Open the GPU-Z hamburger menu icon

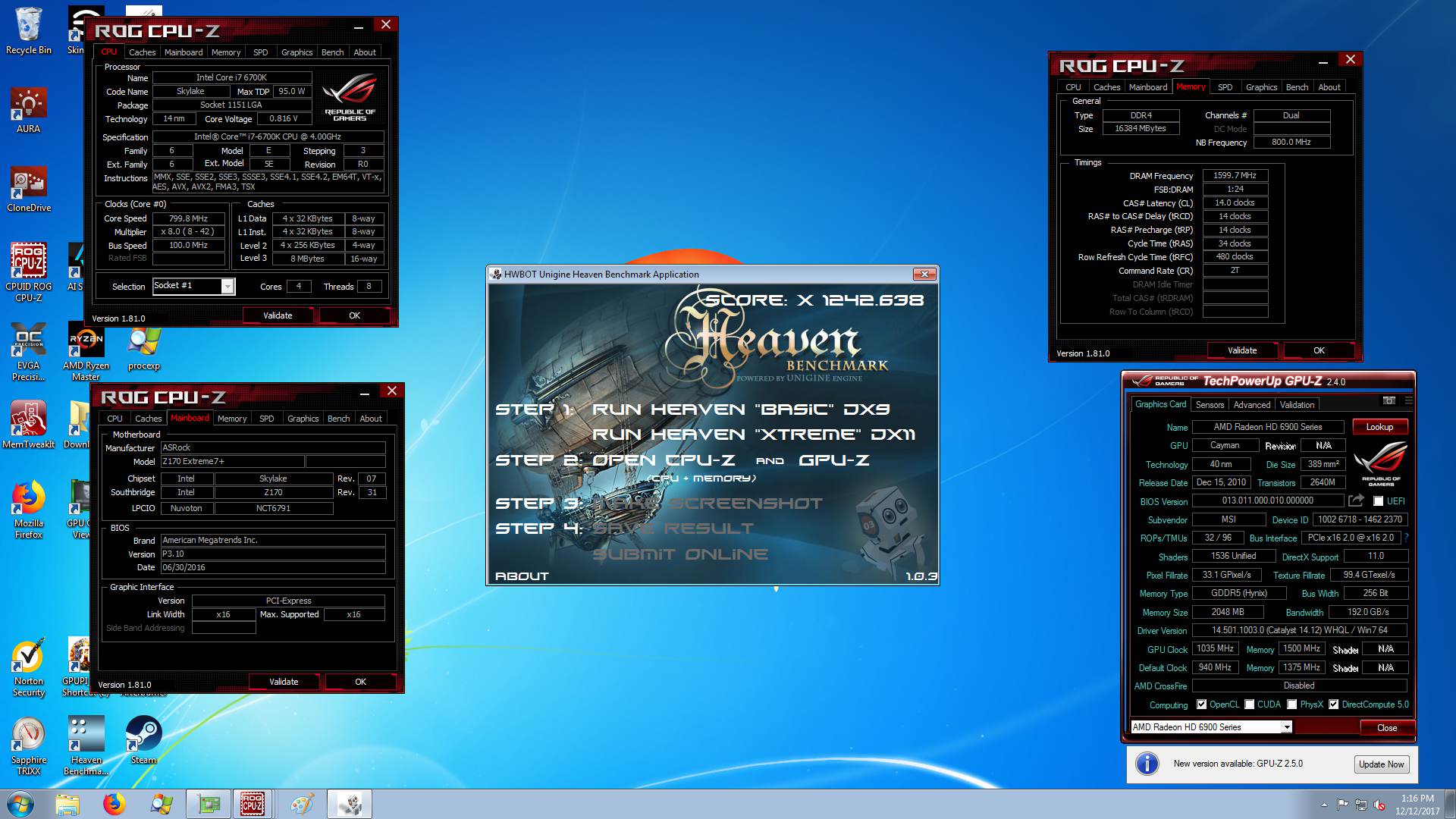pos(1408,400)
